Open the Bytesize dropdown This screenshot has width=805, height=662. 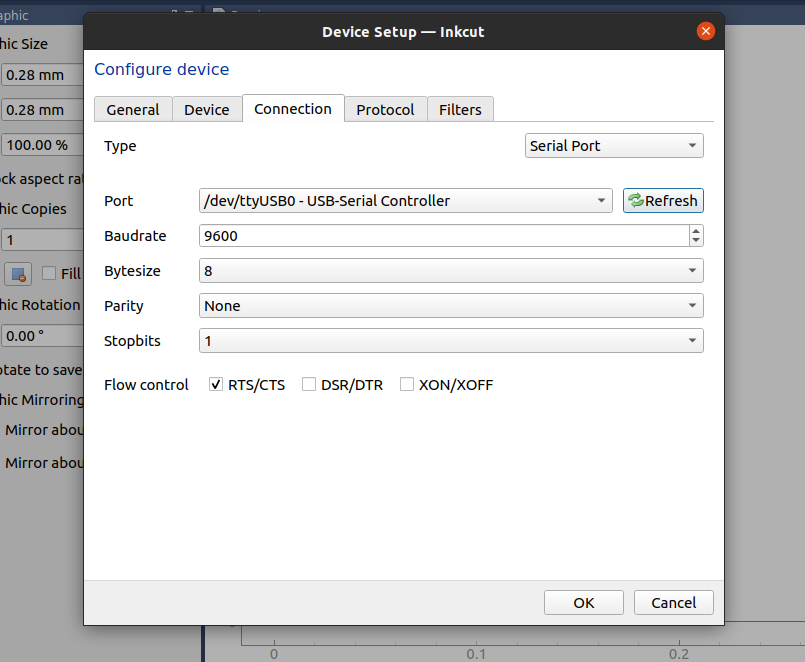pyautogui.click(x=451, y=271)
